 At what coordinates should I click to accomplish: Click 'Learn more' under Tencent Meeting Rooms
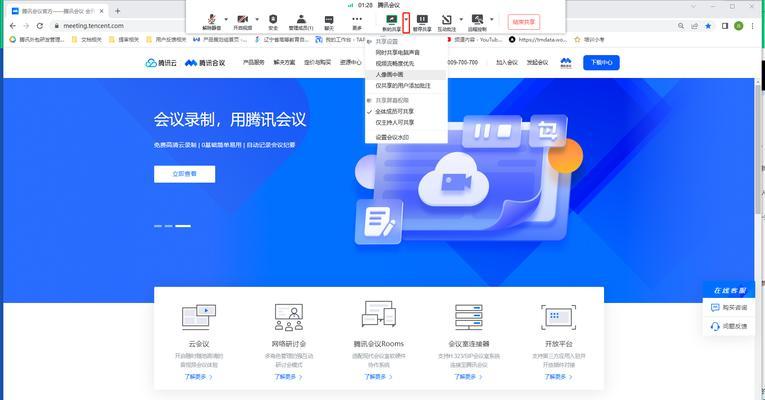378,377
